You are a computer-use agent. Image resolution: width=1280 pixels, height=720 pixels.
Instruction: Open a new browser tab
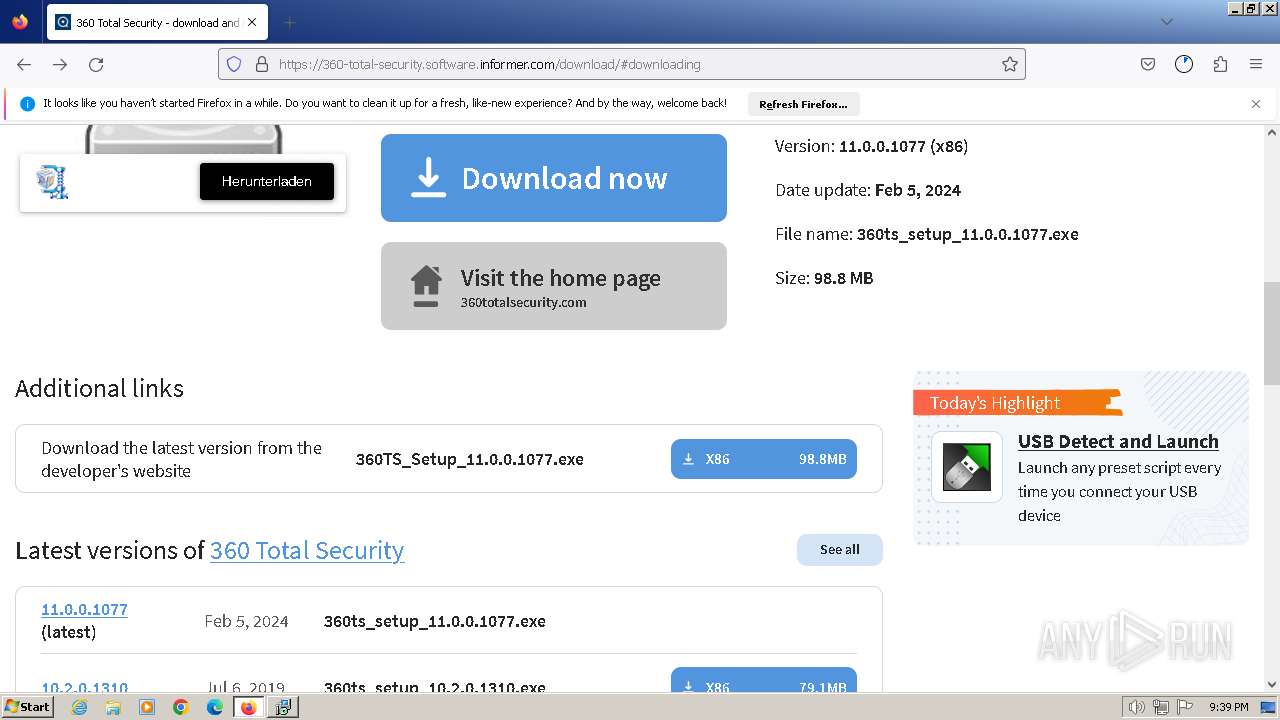click(289, 22)
